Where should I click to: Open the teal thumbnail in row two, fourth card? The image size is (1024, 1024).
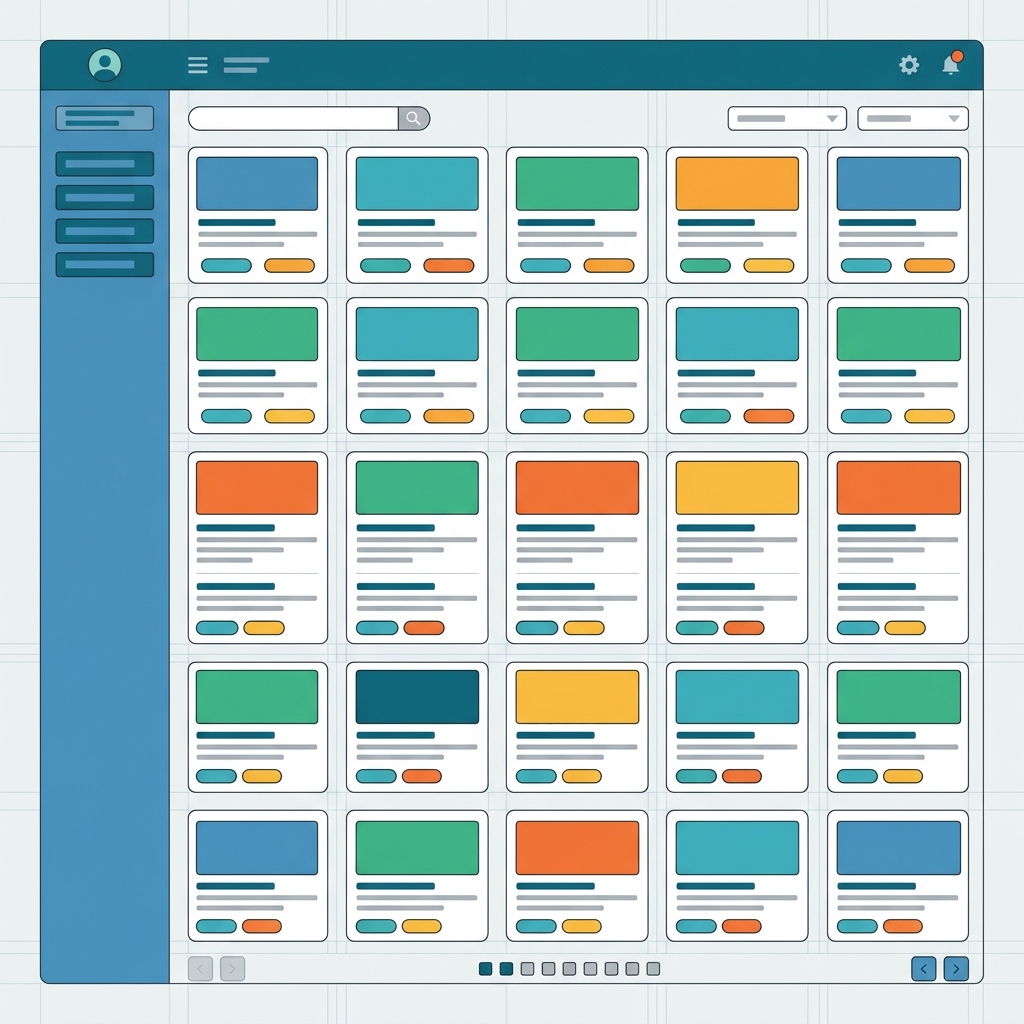pyautogui.click(x=737, y=334)
